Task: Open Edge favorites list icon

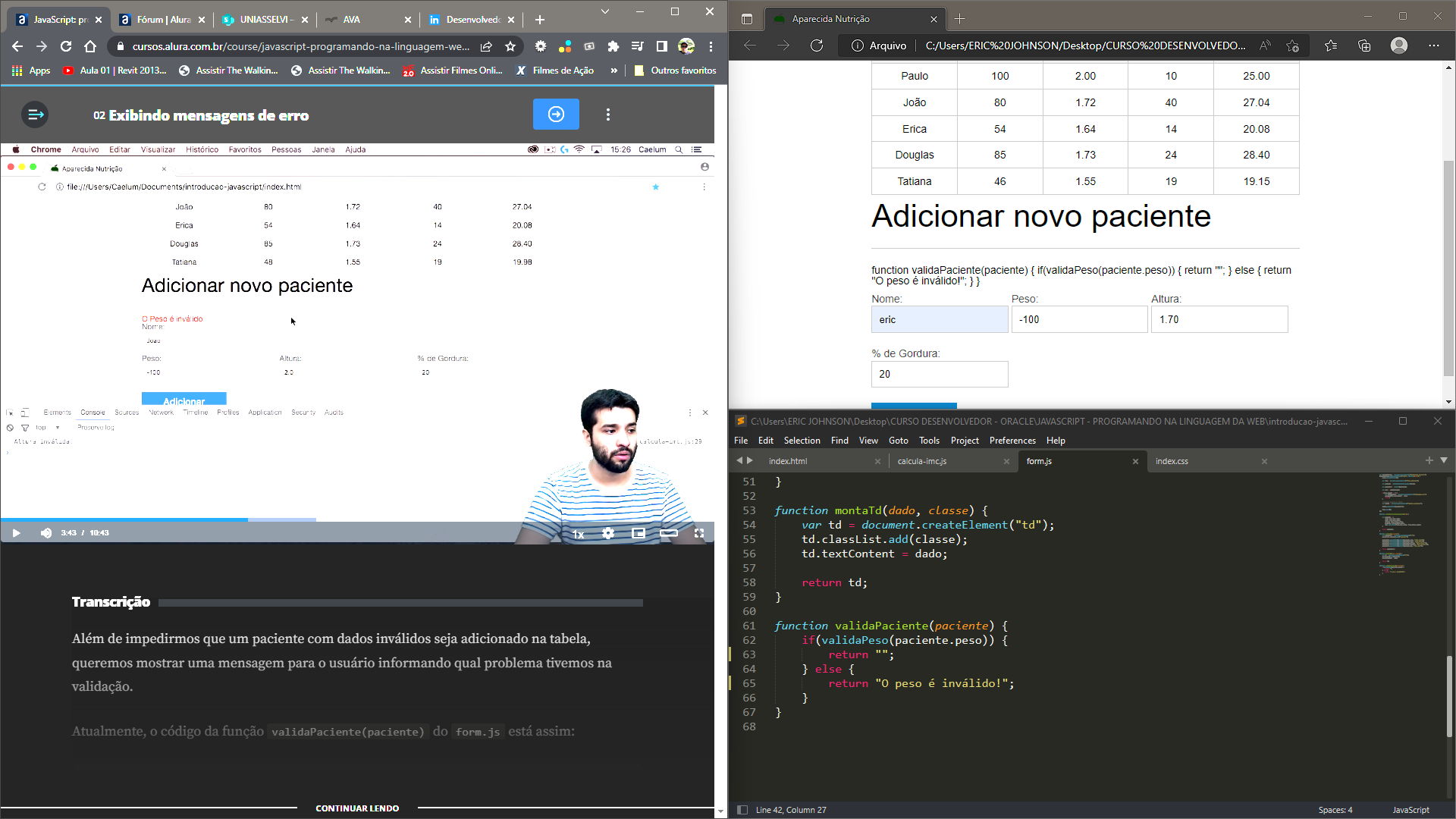Action: tap(1331, 45)
